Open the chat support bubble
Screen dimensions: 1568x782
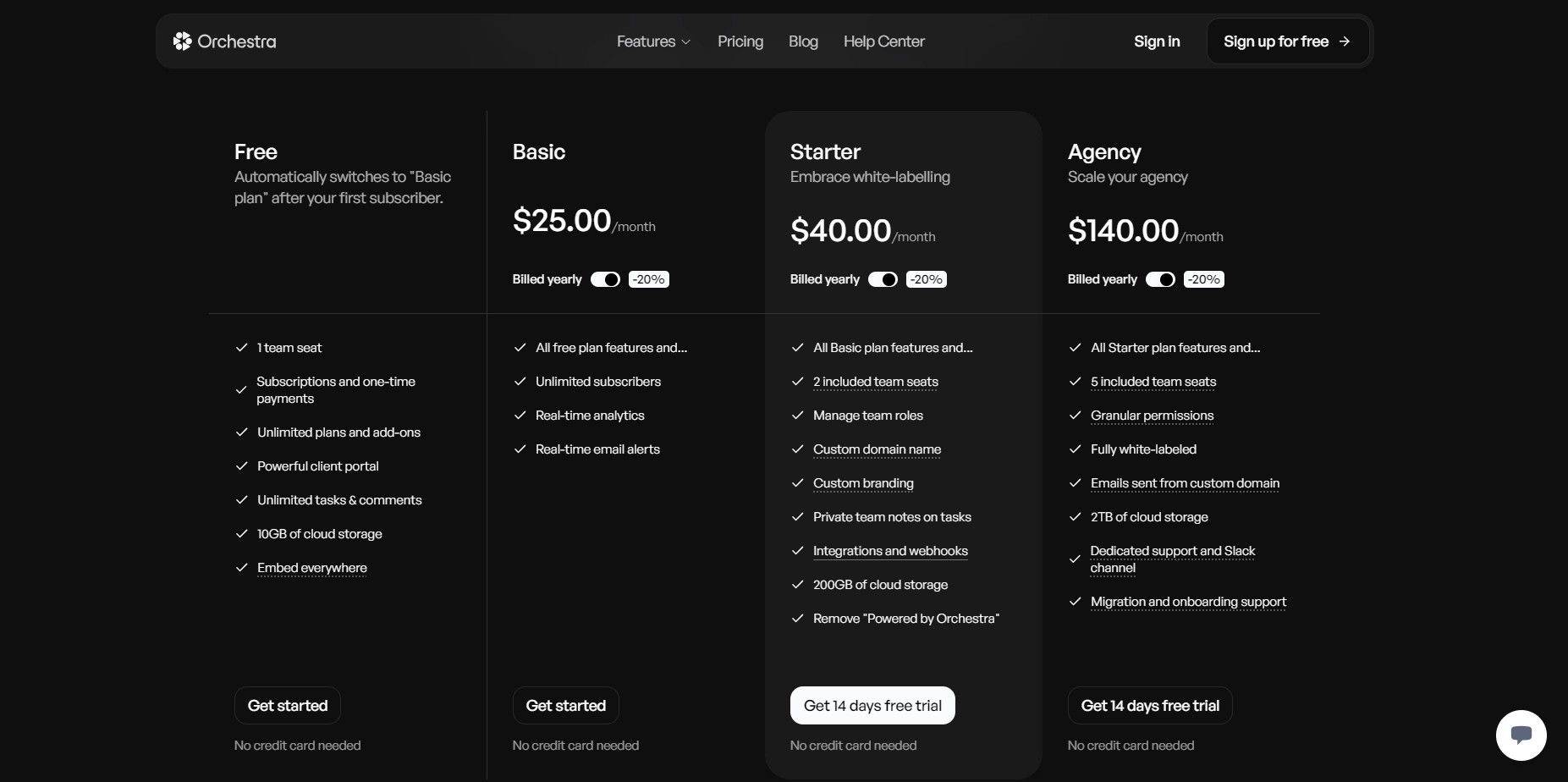[x=1521, y=735]
